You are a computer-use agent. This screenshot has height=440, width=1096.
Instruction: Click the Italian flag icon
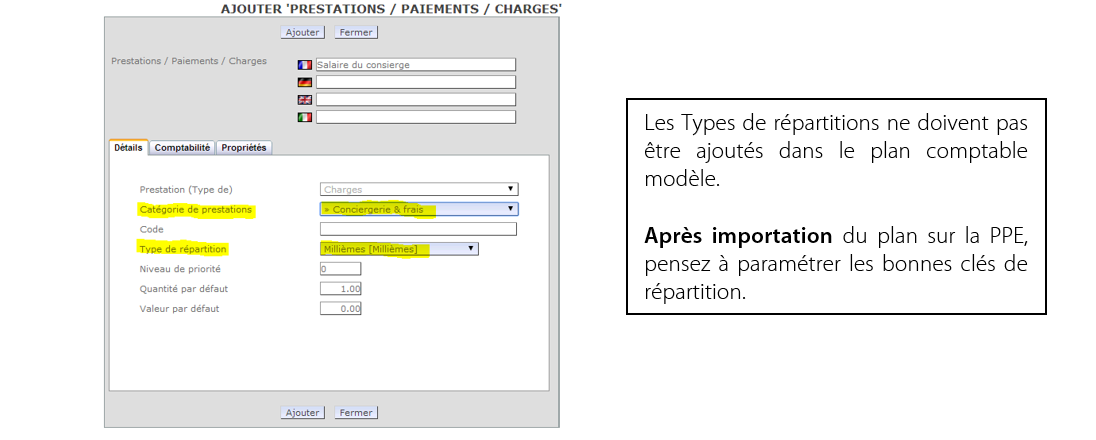[305, 117]
